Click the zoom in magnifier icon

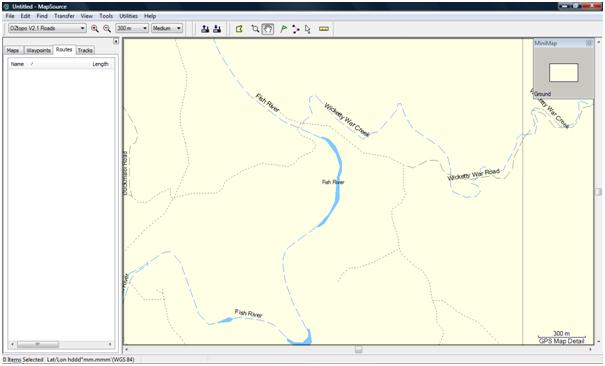[95, 29]
